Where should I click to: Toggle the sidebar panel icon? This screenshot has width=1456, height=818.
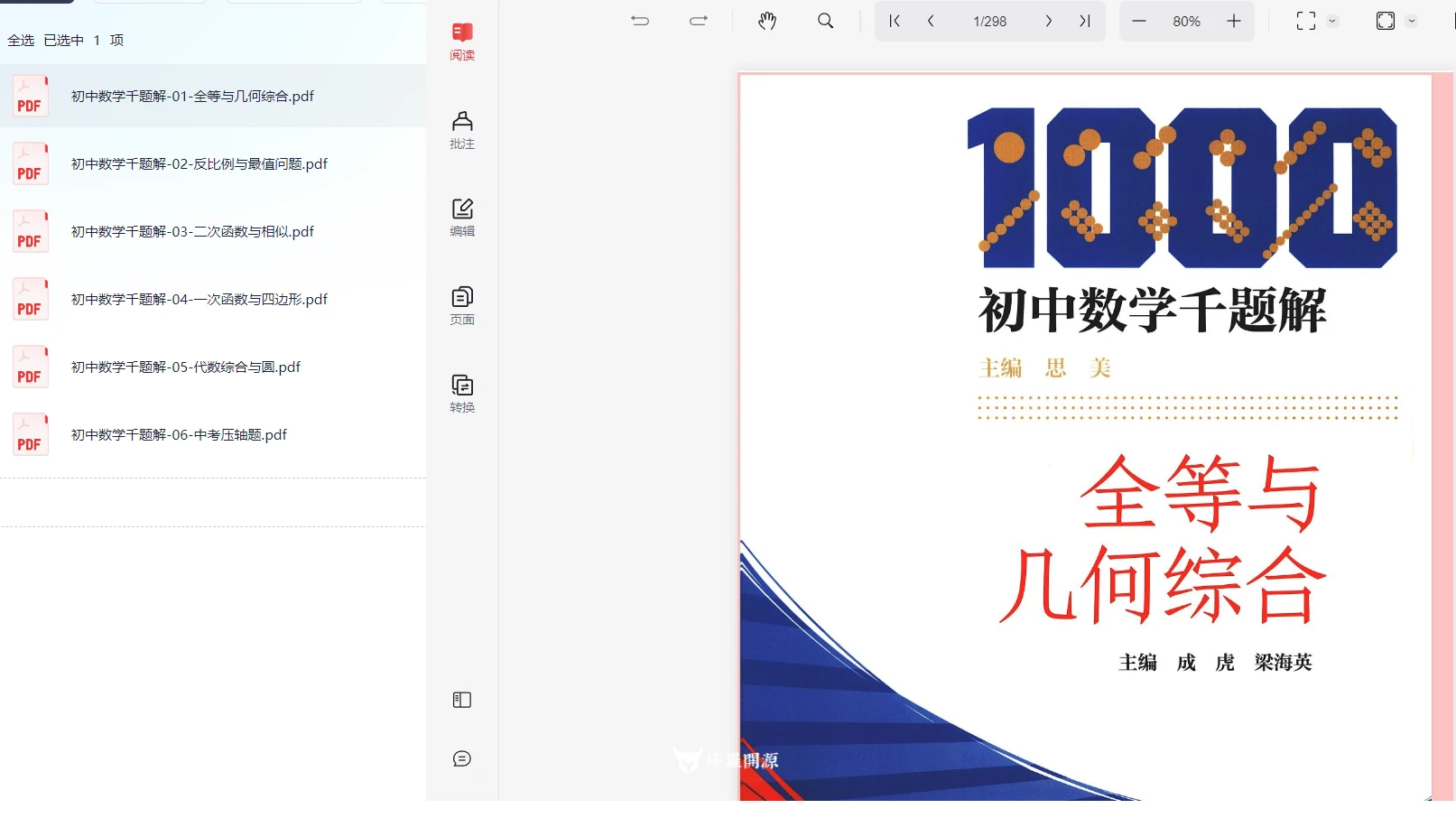point(462,700)
